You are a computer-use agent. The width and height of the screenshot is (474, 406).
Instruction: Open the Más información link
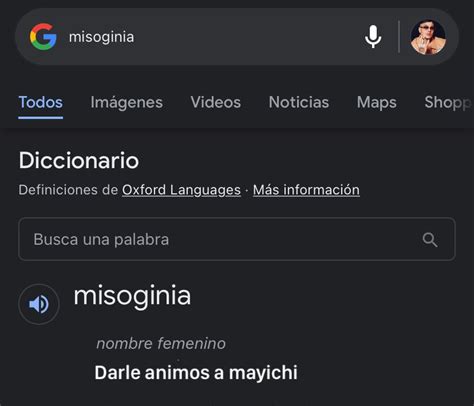click(306, 190)
